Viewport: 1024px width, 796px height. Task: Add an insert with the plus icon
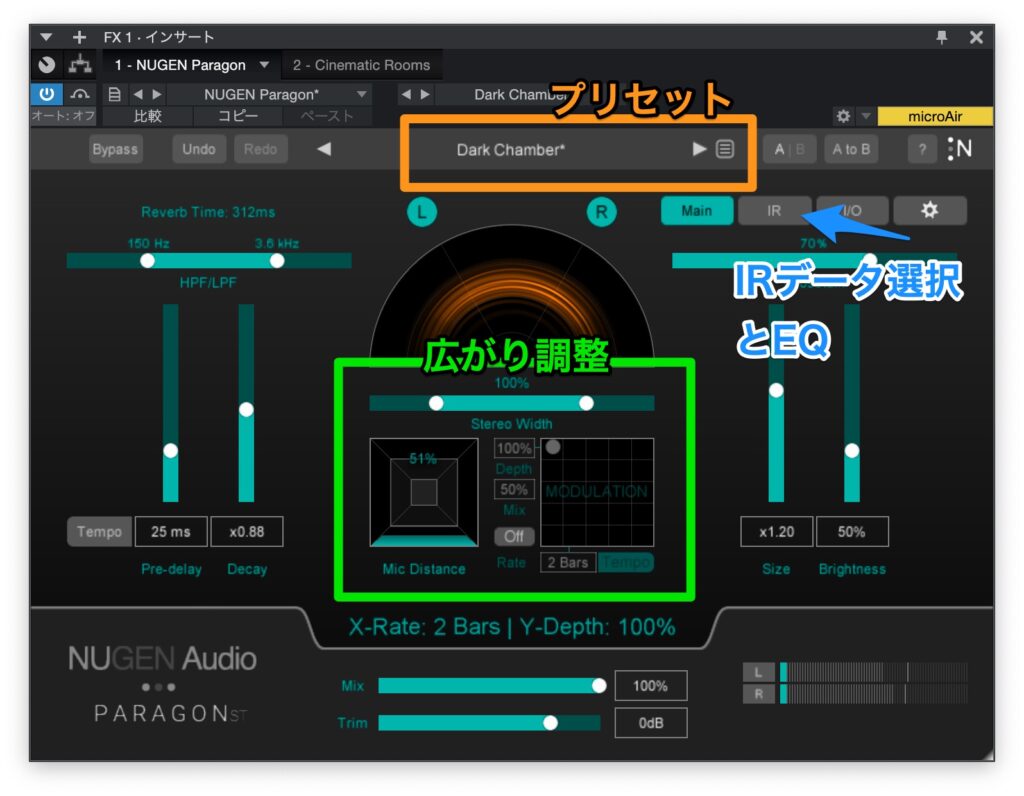click(x=79, y=37)
